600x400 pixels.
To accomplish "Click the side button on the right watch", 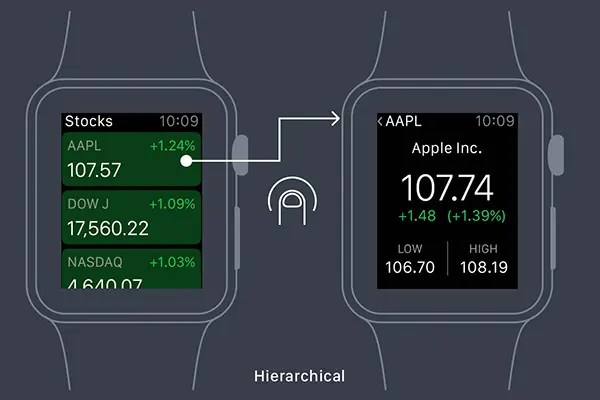I will click(553, 238).
